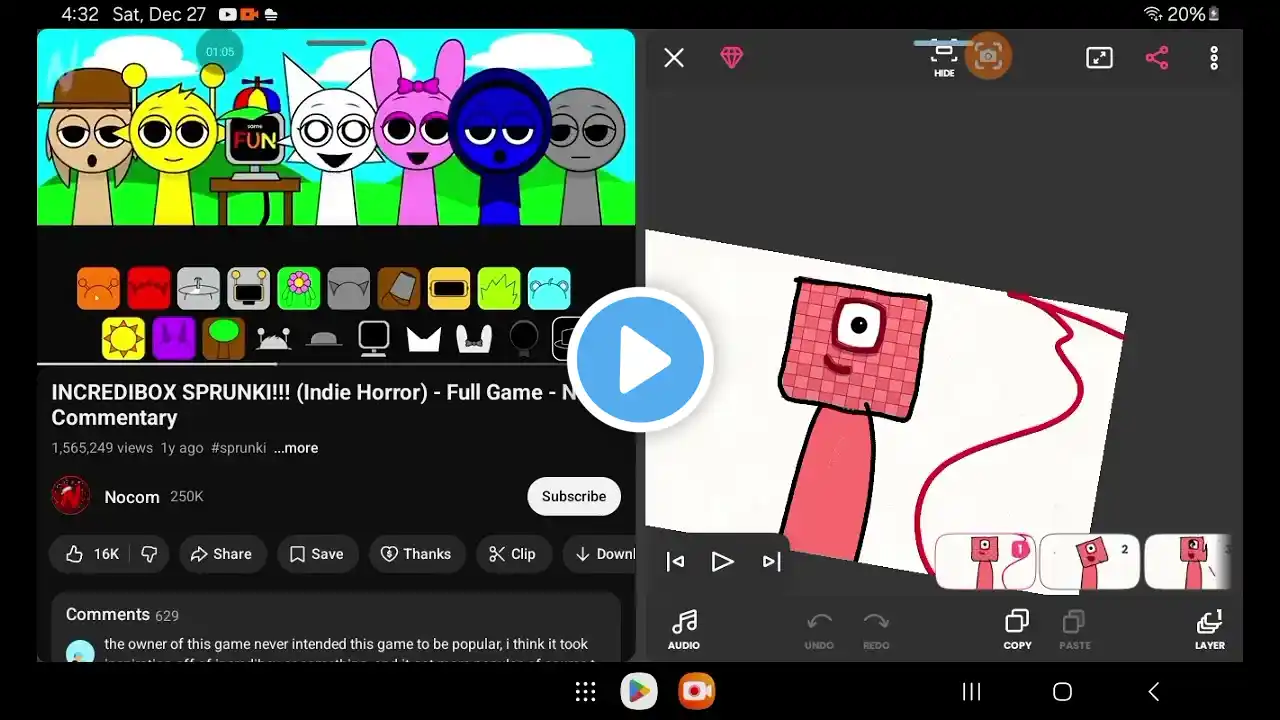This screenshot has width=1280, height=720.
Task: Subscribe to the Nocom channel
Action: pos(574,496)
